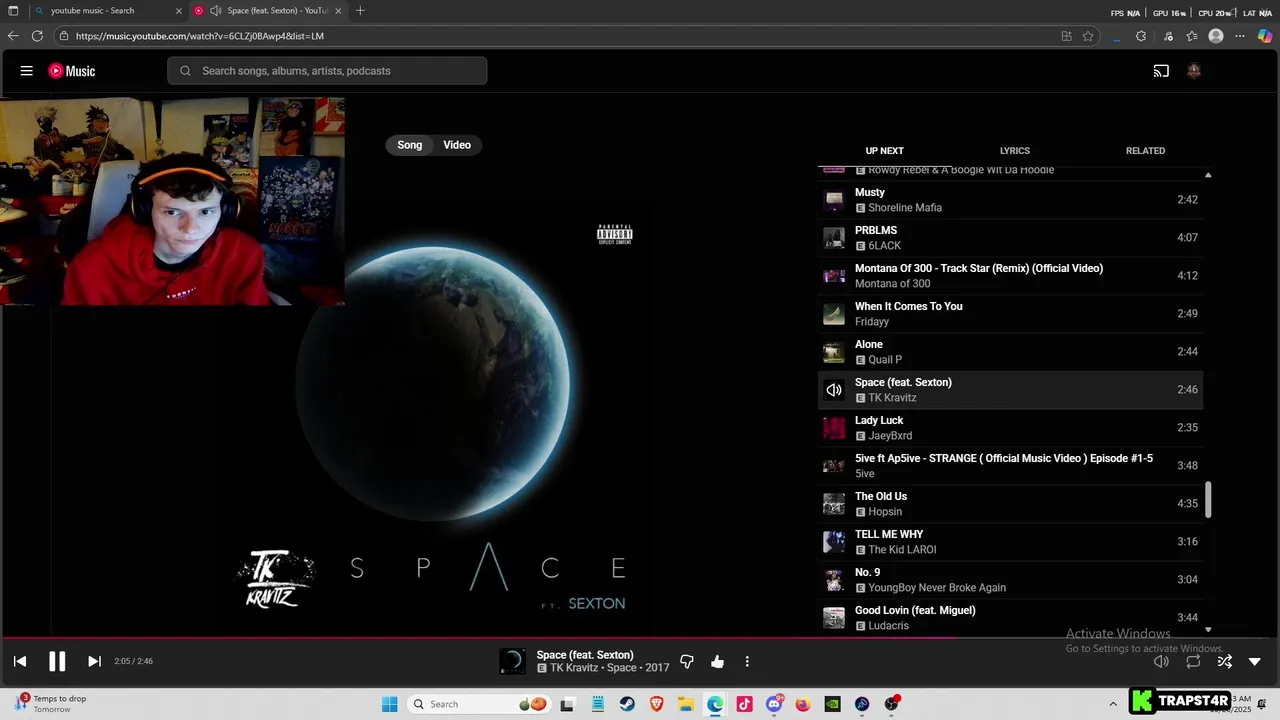Bookmark this page with the star icon
The image size is (1280, 720).
coord(1088,36)
